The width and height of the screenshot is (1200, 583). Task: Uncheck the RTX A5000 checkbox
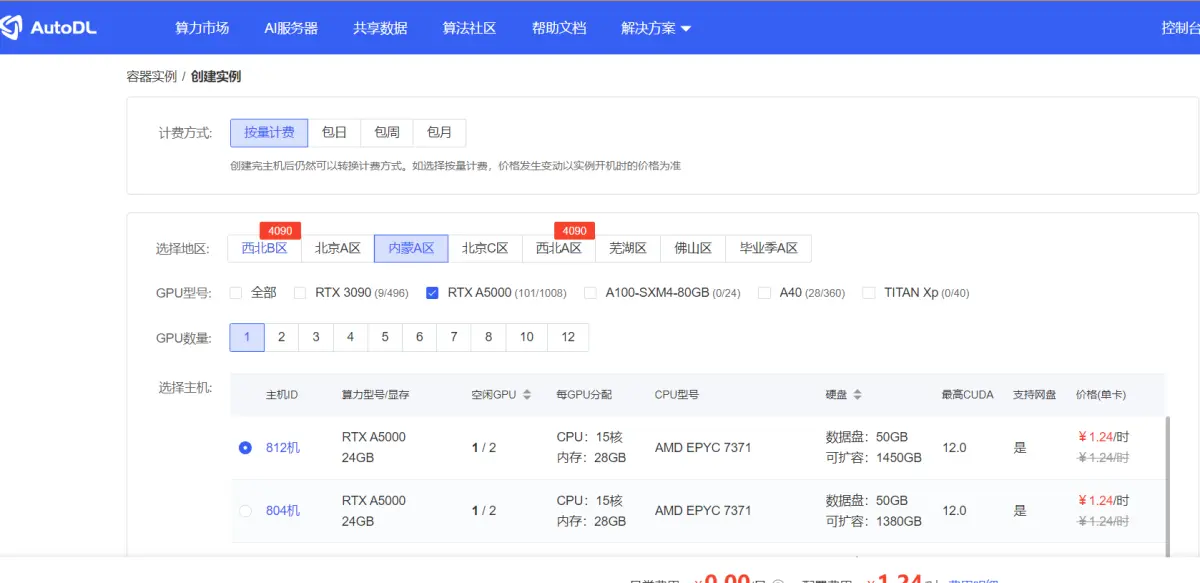pos(432,292)
